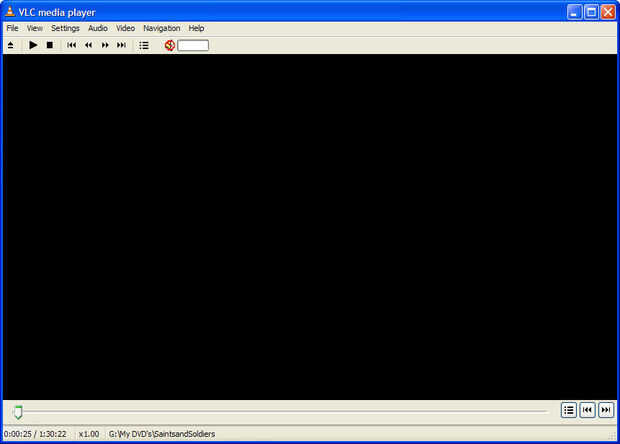The image size is (620, 444).
Task: Click the G:\My DVD's\SaintsandSoldiers path text
Action: 162,434
